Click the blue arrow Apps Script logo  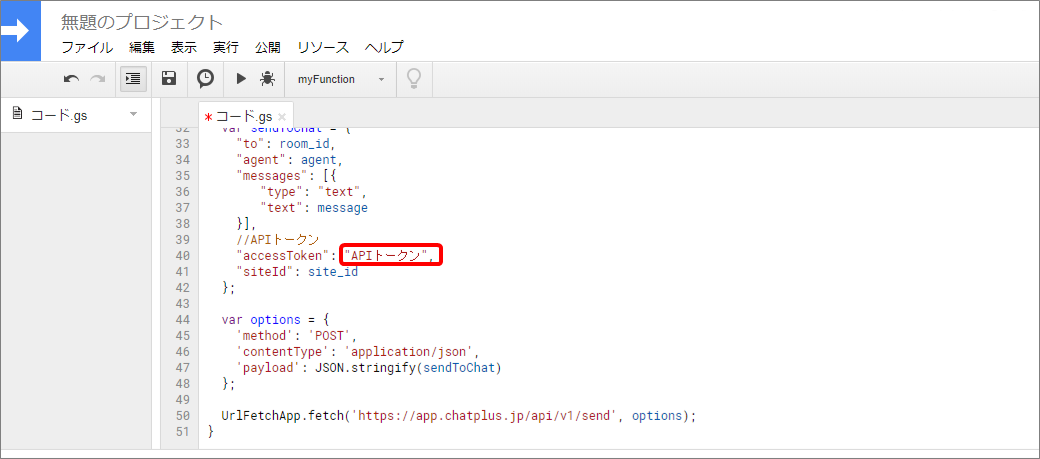coord(21,31)
